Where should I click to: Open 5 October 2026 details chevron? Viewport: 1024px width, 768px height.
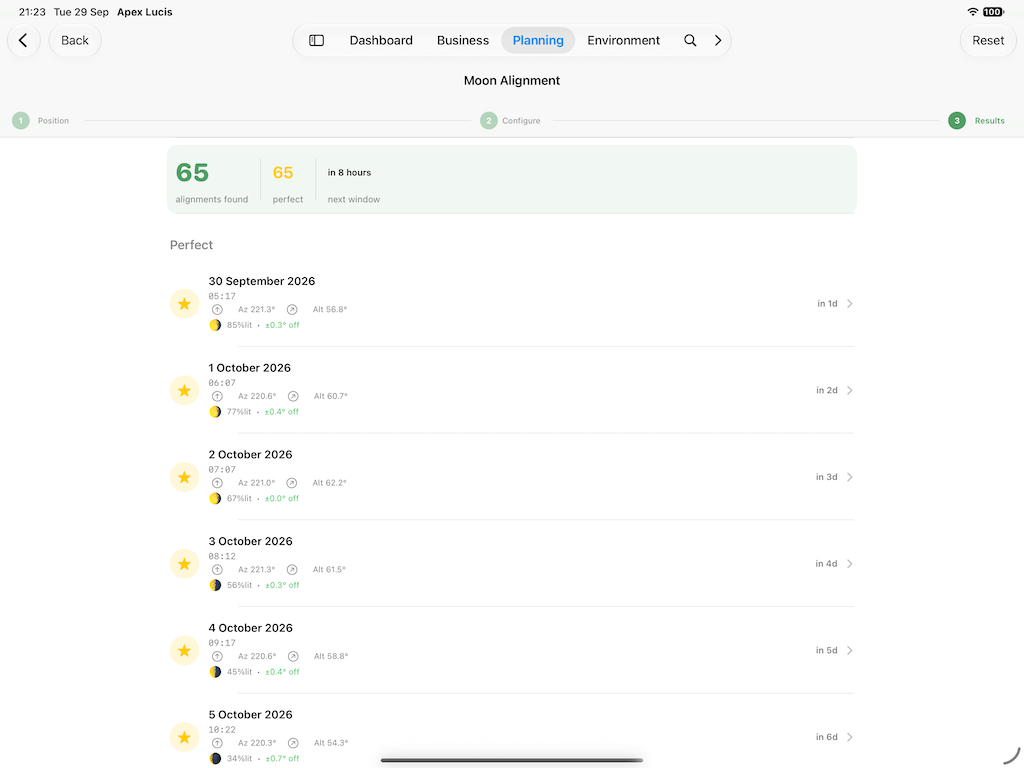pyautogui.click(x=850, y=737)
